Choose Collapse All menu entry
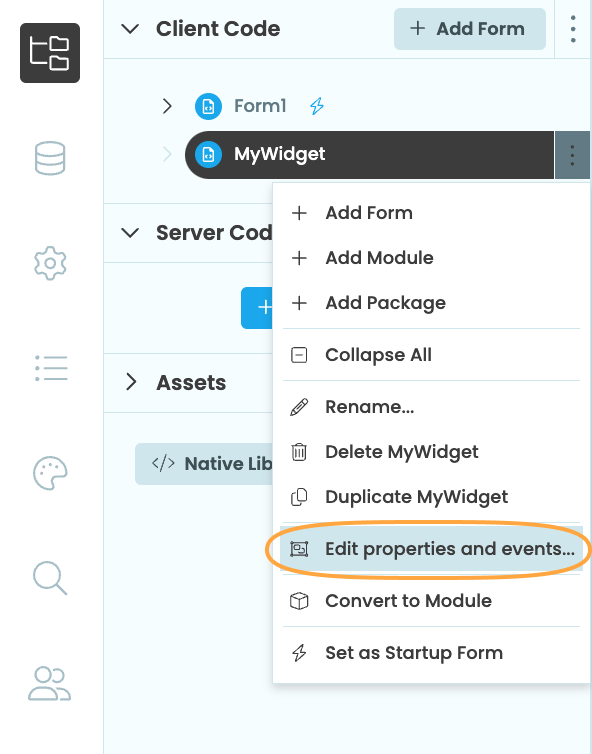Image resolution: width=592 pixels, height=754 pixels. pos(431,355)
